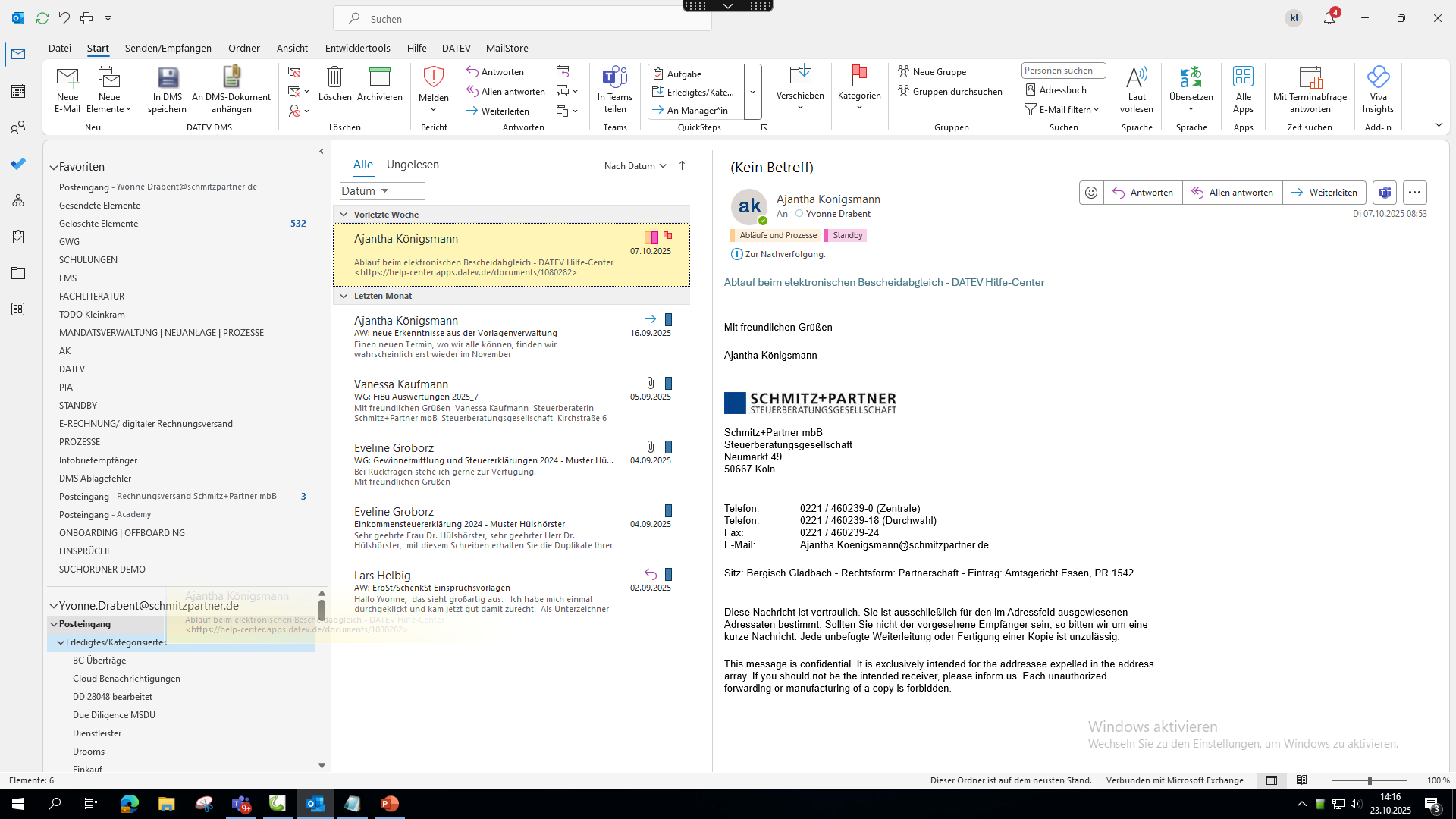Collapse the Favoriten folder group
The width and height of the screenshot is (1456, 819).
point(54,167)
